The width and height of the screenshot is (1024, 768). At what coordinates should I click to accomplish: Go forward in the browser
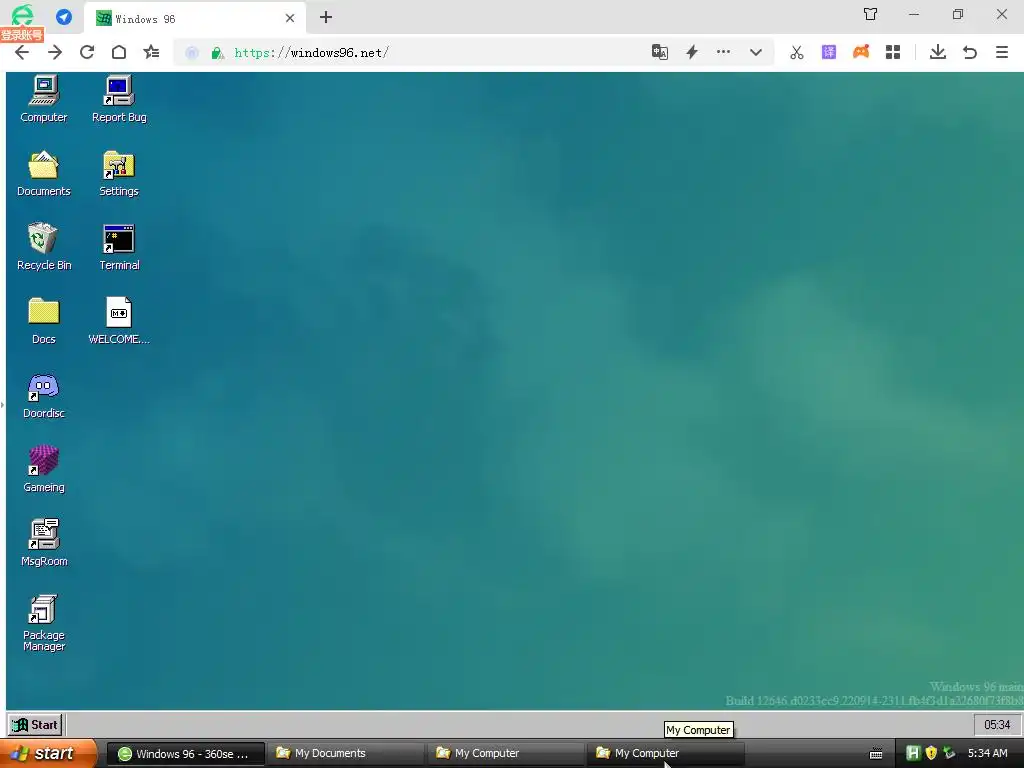[55, 52]
